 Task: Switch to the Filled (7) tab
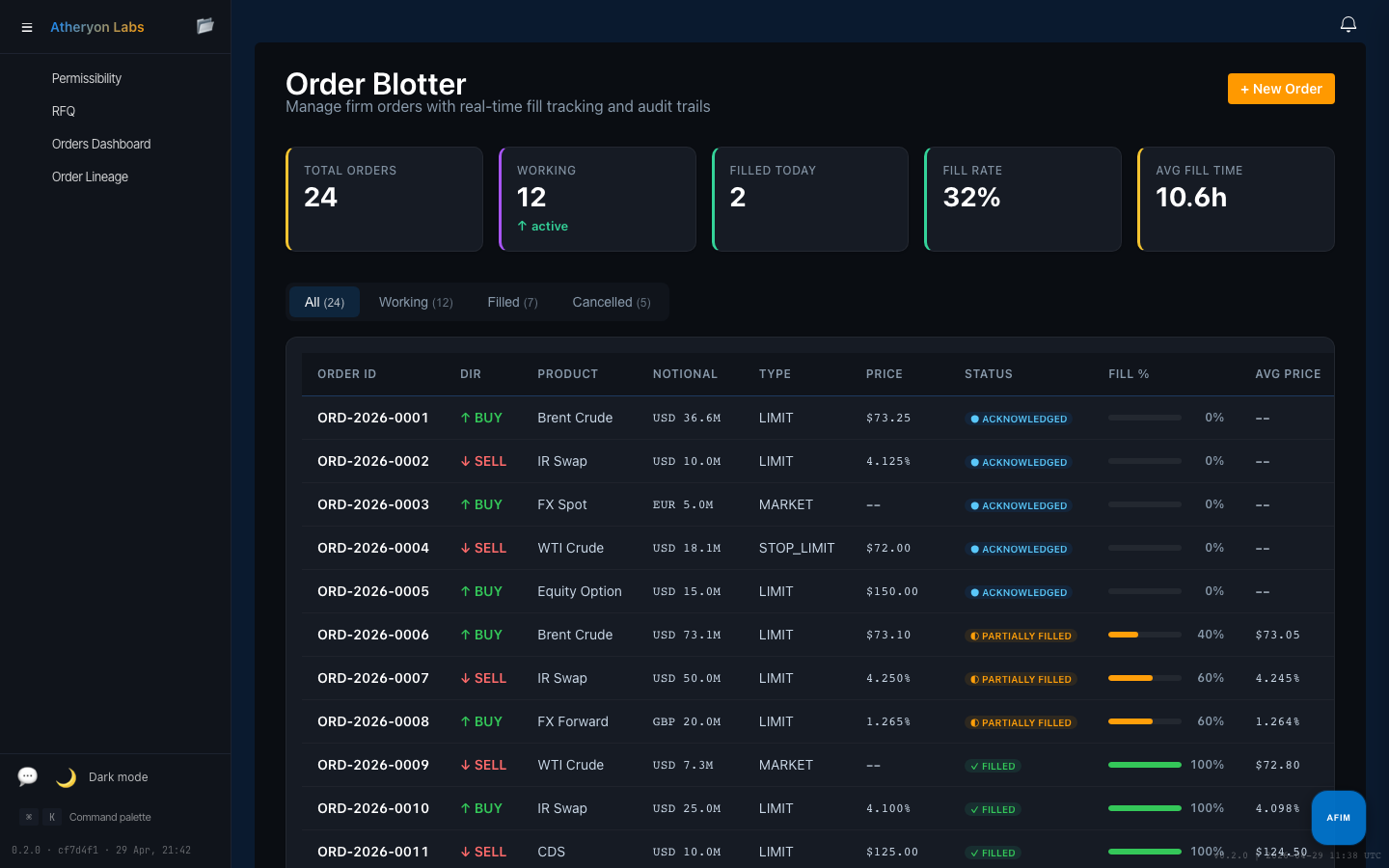pyautogui.click(x=512, y=302)
